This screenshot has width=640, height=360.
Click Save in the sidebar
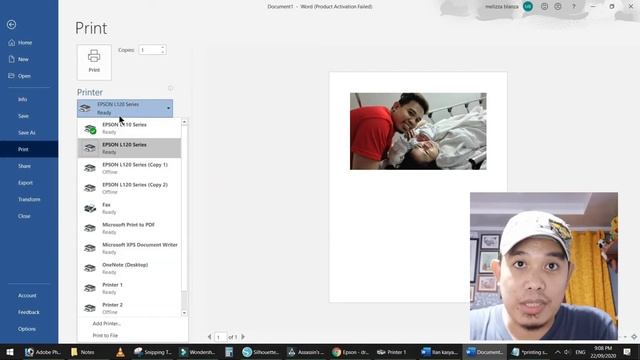(29, 116)
